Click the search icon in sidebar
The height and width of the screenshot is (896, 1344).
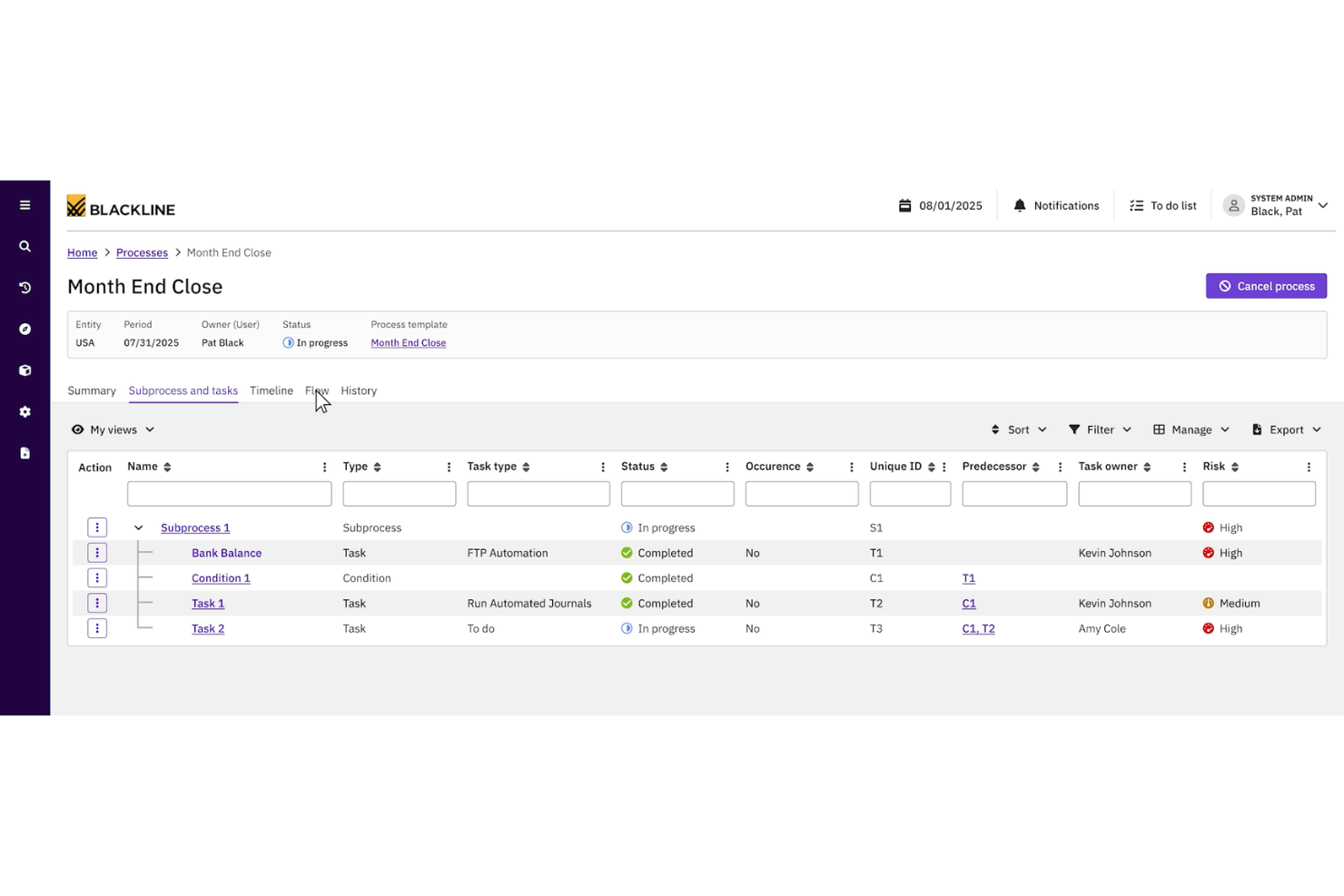(x=25, y=246)
